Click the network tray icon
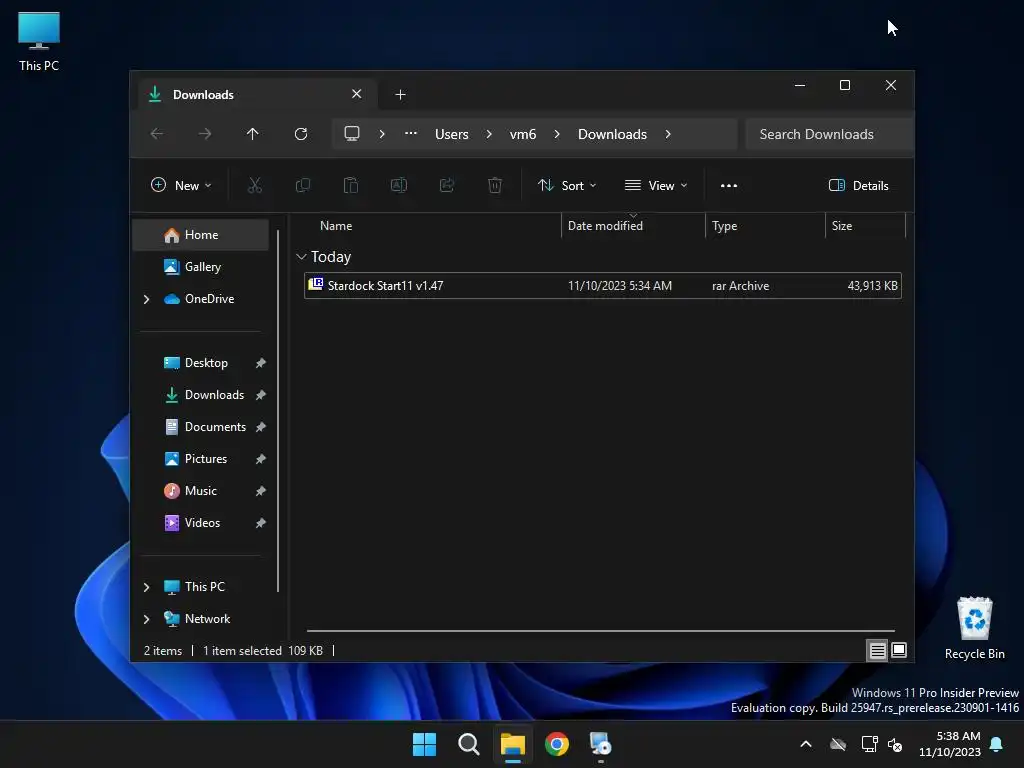The width and height of the screenshot is (1024, 768). click(869, 744)
